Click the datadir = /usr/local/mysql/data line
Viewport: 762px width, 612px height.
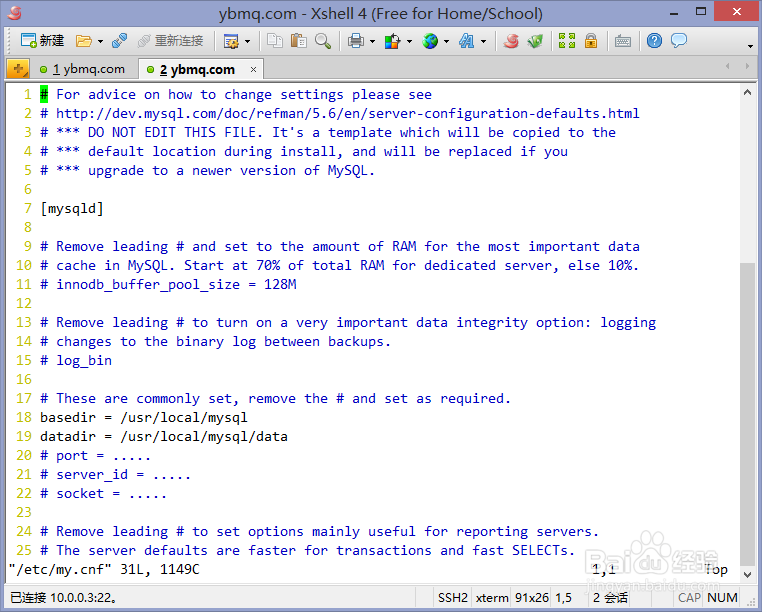click(164, 436)
